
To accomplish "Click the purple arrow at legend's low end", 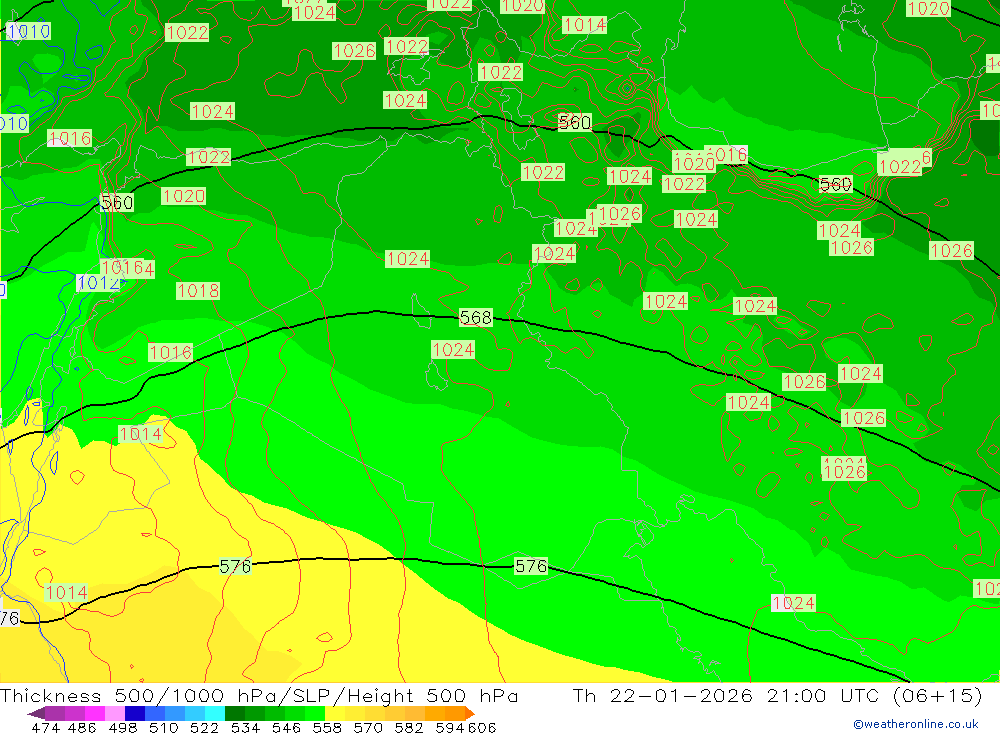I will (36, 713).
